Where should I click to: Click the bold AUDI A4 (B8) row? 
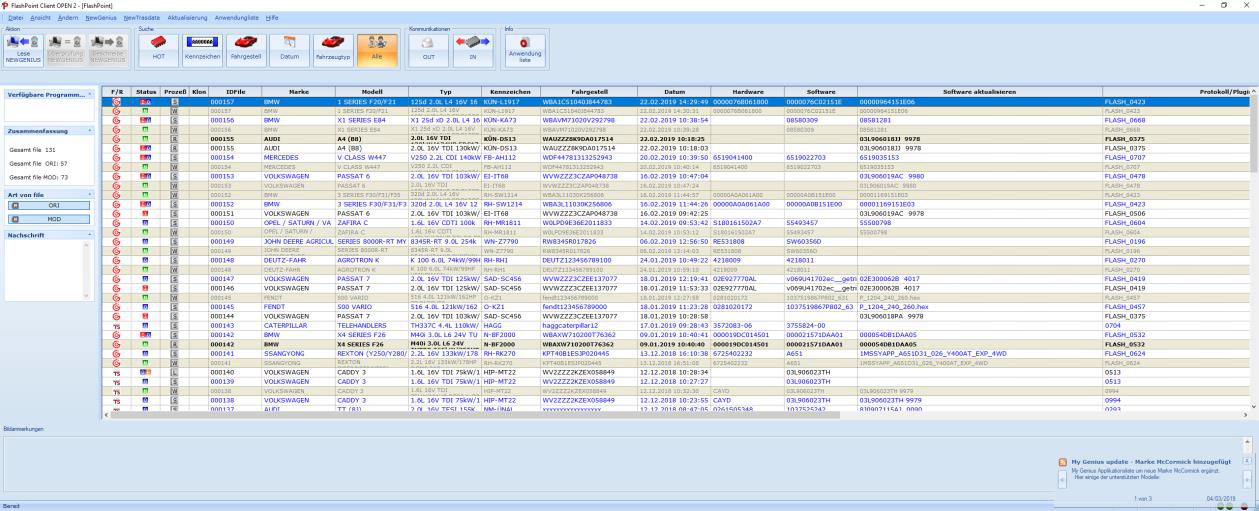675,138
